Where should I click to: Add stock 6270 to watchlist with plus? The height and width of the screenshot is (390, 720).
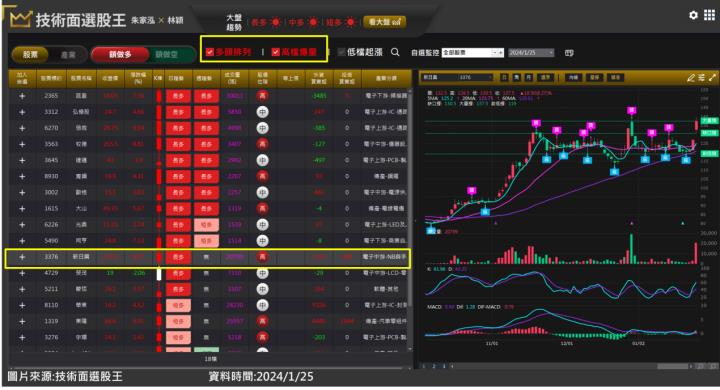(x=22, y=128)
